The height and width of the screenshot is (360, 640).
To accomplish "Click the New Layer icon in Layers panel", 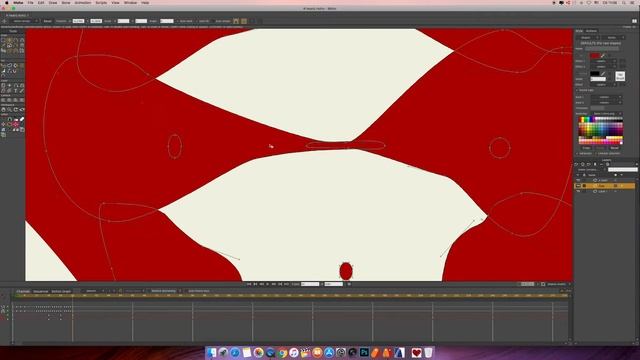I will [x=576, y=164].
